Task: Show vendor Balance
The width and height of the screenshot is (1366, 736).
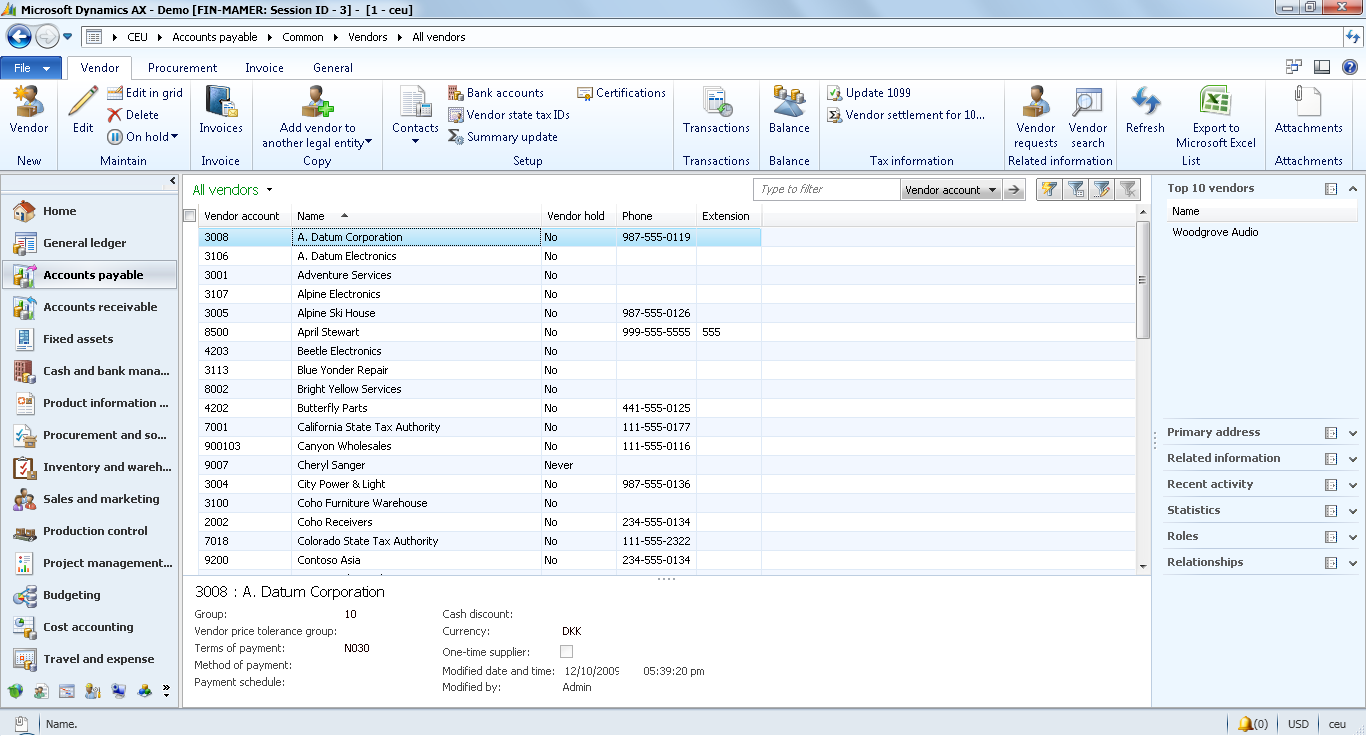Action: pos(789,110)
